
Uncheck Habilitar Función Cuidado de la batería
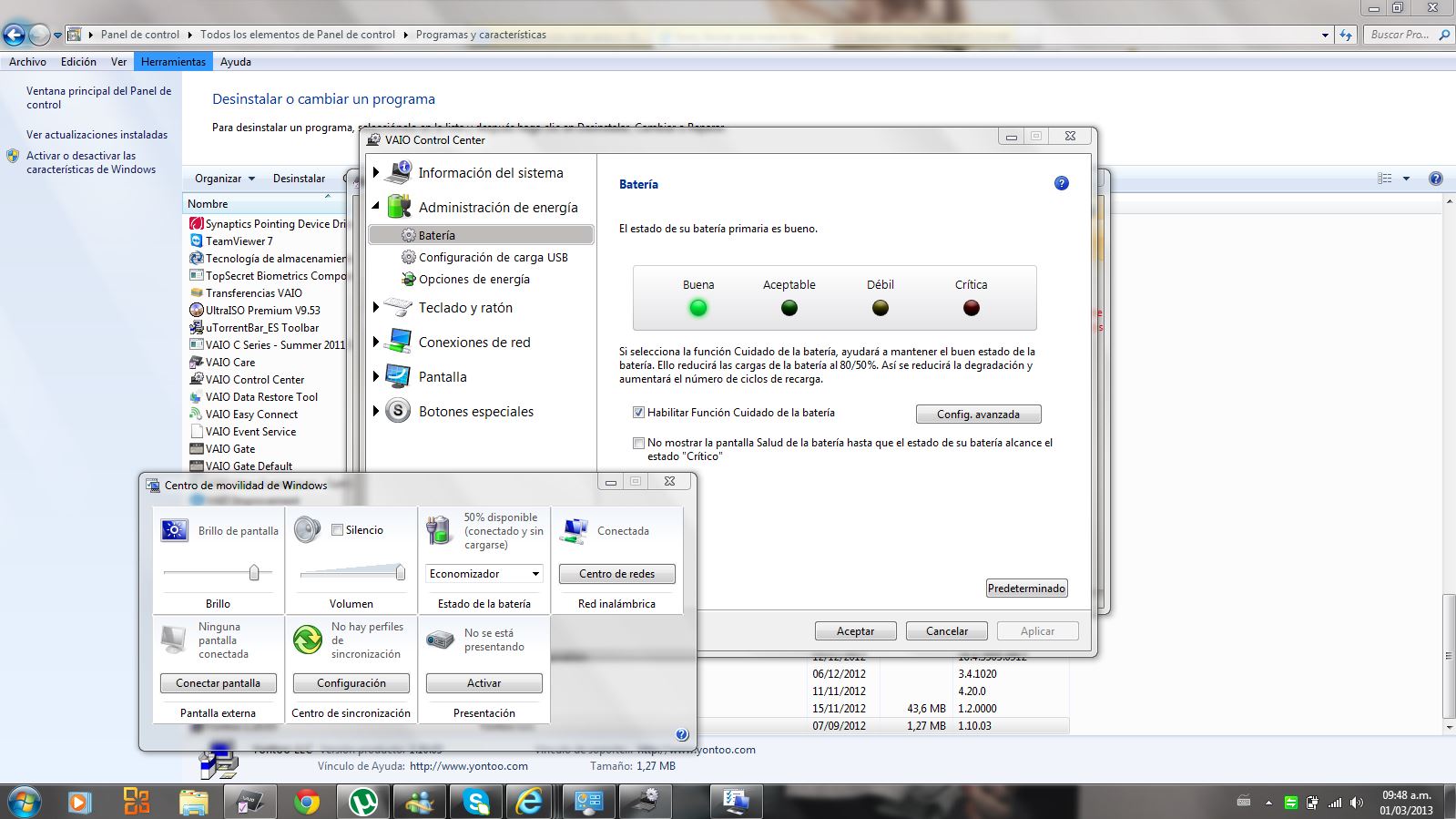click(638, 413)
